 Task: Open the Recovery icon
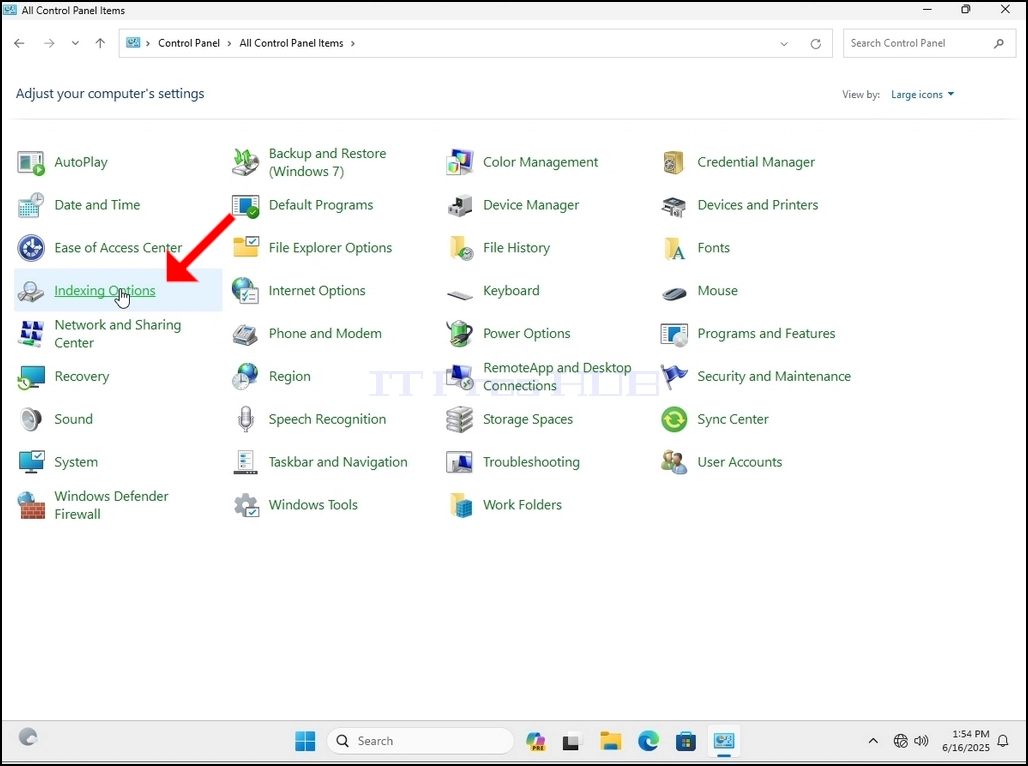30,376
